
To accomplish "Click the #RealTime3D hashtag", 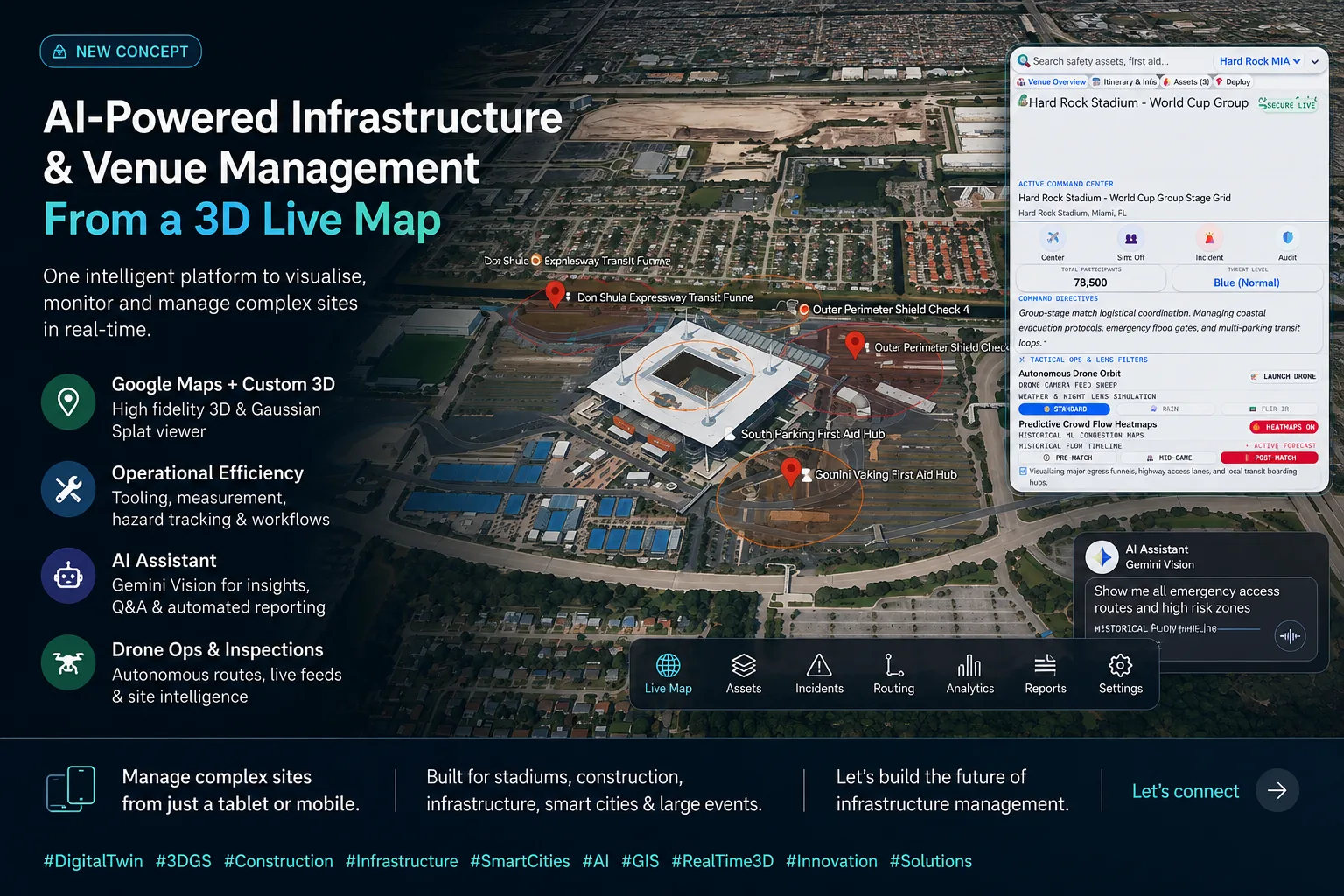I will coord(723,861).
